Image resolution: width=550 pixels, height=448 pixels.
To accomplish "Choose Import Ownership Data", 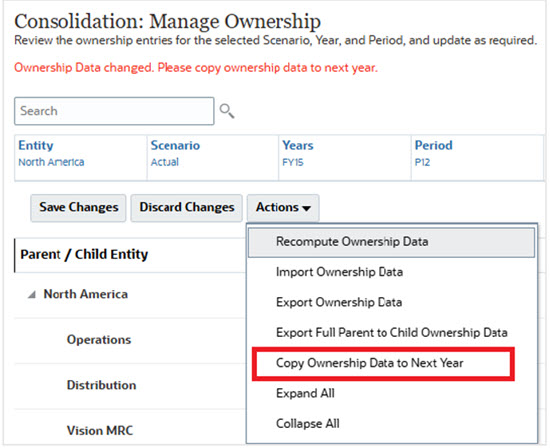I will point(391,272).
